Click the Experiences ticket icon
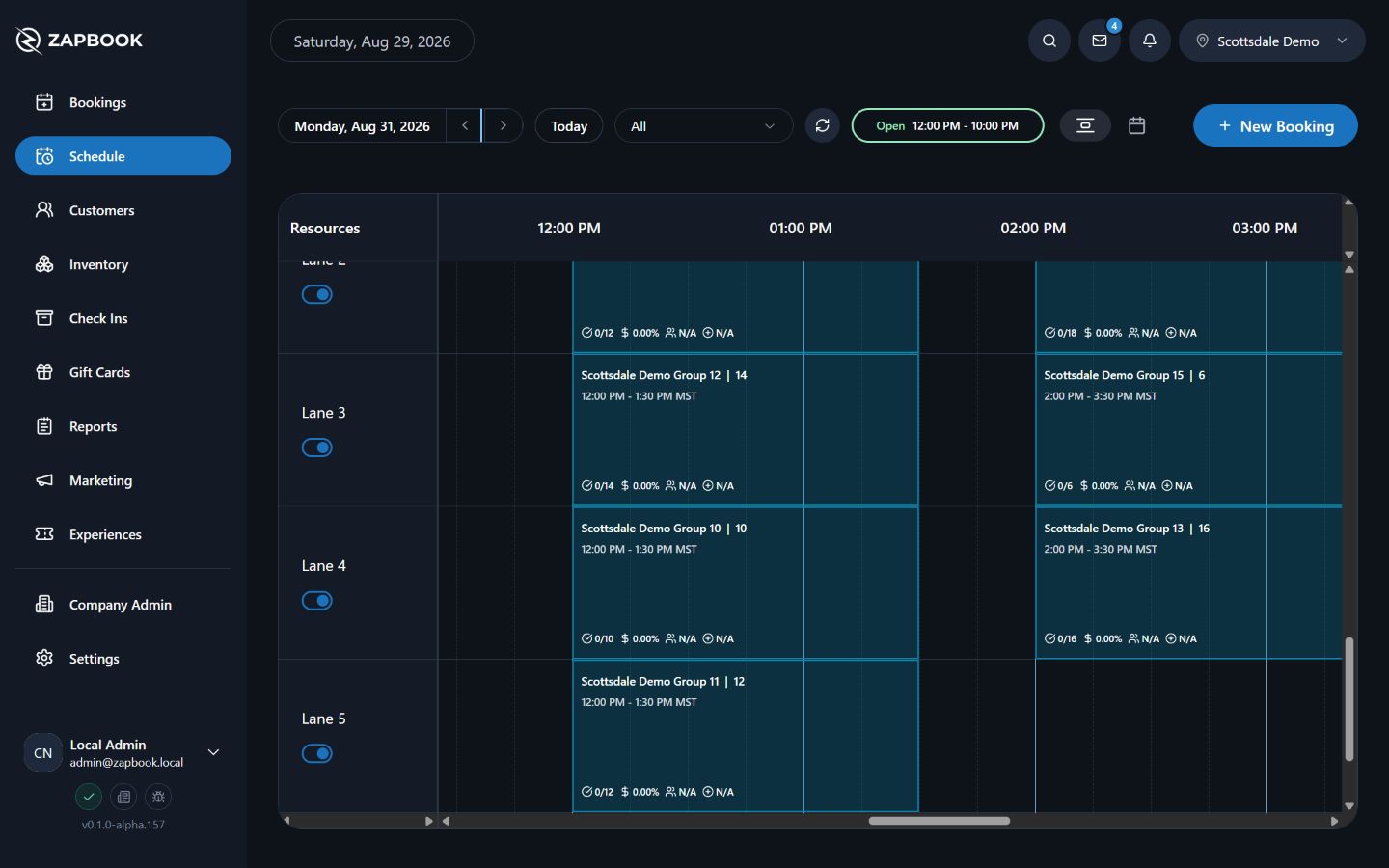The height and width of the screenshot is (868, 1389). (44, 534)
